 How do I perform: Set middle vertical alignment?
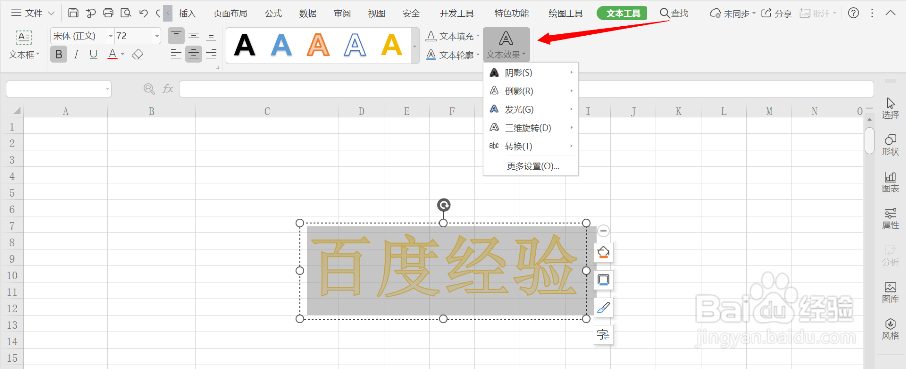(x=194, y=36)
